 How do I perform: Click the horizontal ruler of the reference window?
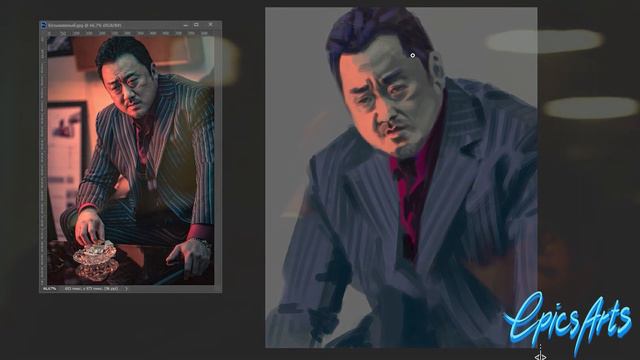131,33
